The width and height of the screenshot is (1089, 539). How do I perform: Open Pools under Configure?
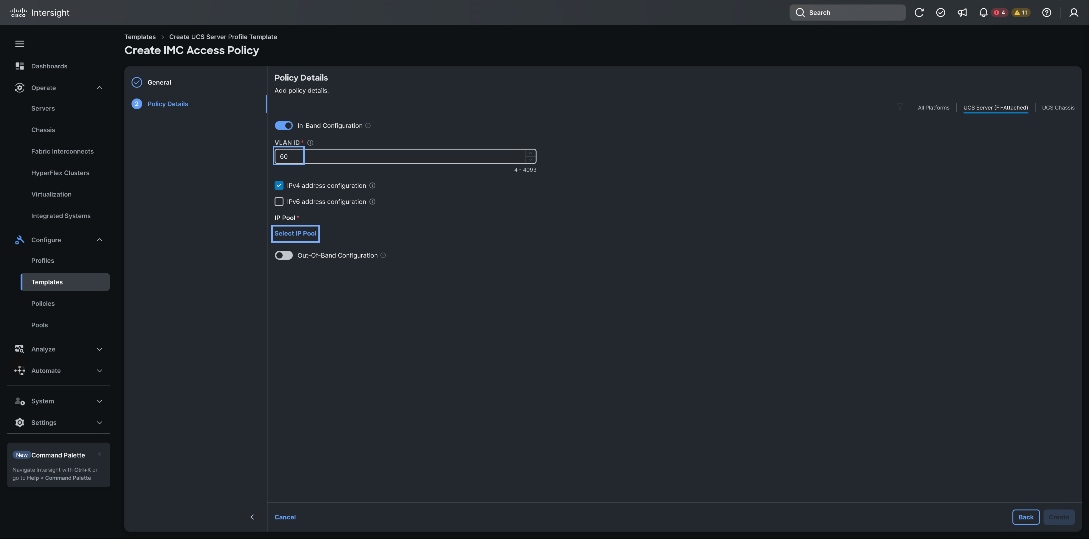click(x=40, y=325)
